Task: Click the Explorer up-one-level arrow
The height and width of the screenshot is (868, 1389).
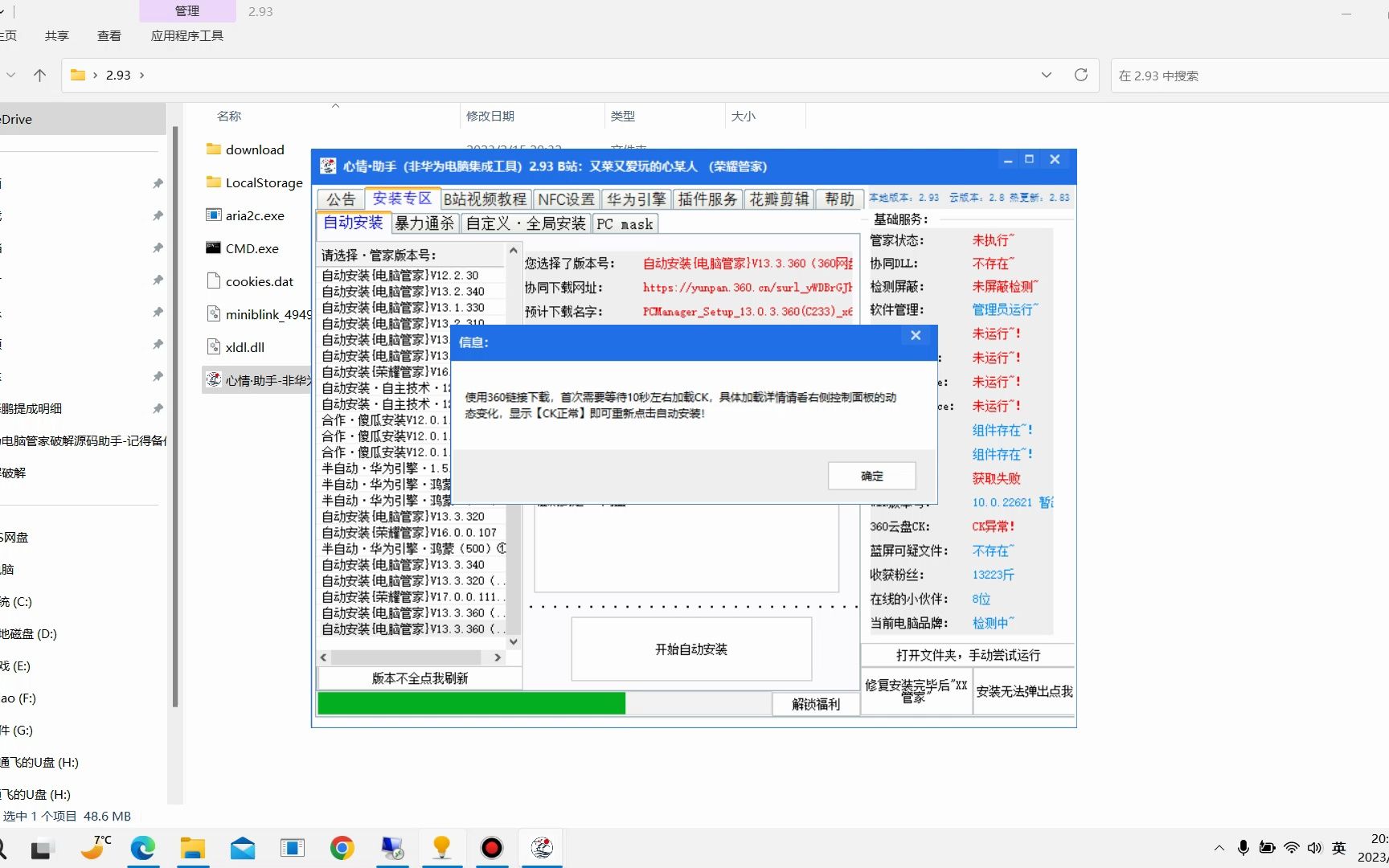Action: 39,75
